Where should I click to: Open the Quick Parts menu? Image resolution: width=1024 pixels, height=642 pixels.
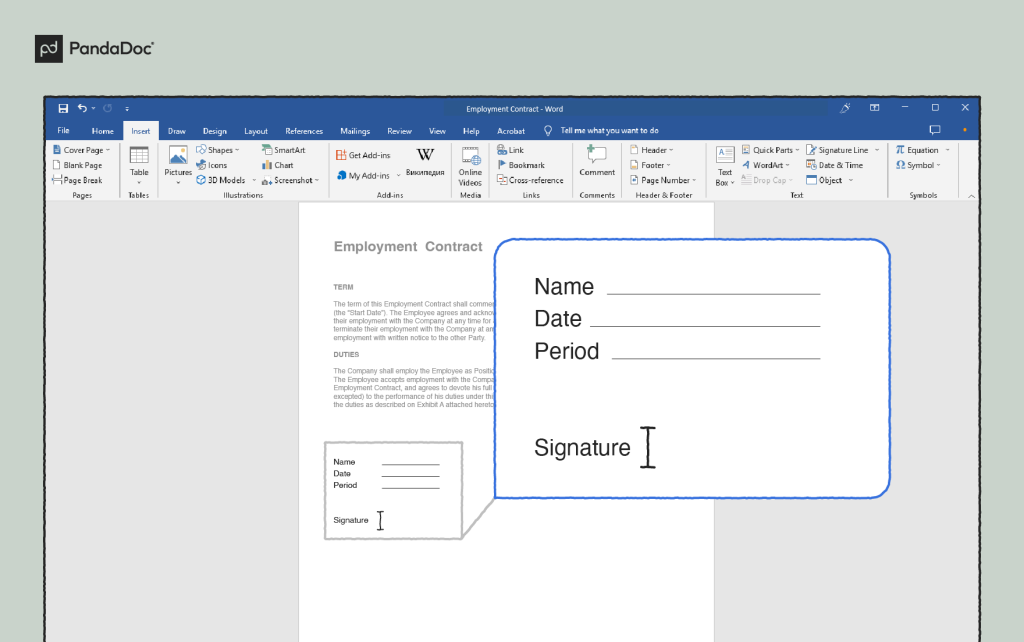click(771, 150)
